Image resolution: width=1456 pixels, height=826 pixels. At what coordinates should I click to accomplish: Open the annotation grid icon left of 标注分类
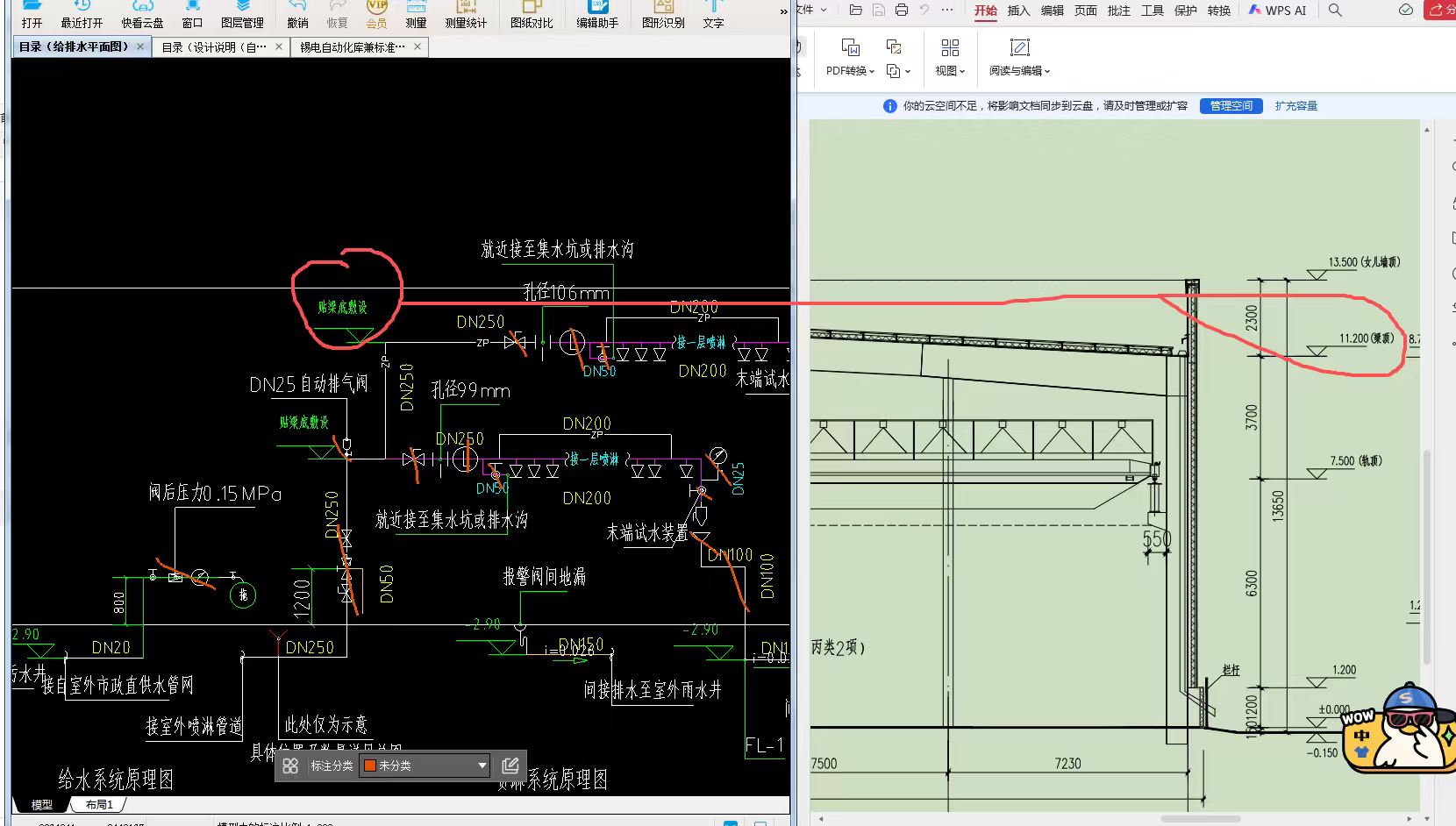click(x=290, y=765)
